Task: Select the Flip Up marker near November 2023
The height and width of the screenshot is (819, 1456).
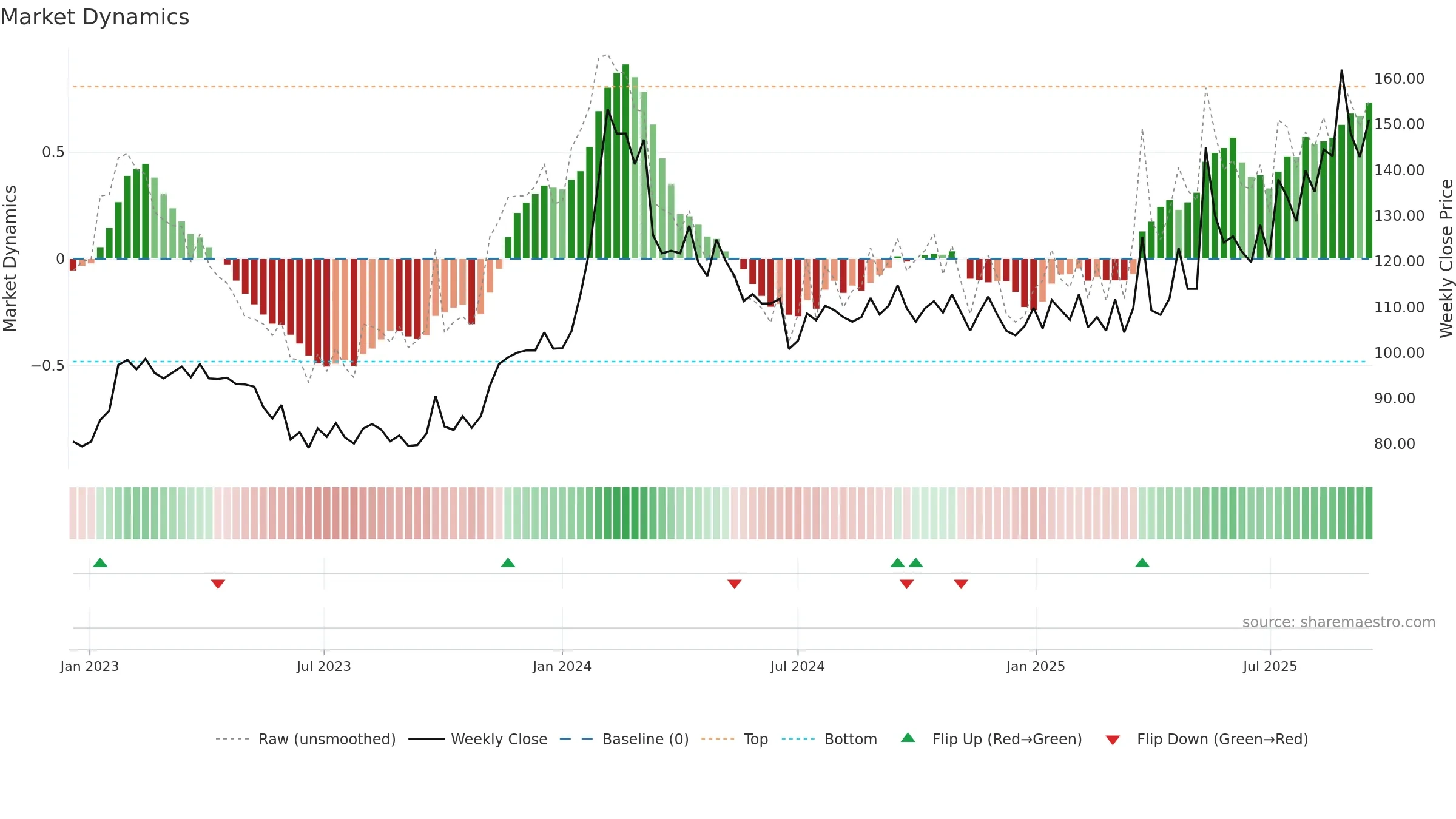Action: (508, 563)
